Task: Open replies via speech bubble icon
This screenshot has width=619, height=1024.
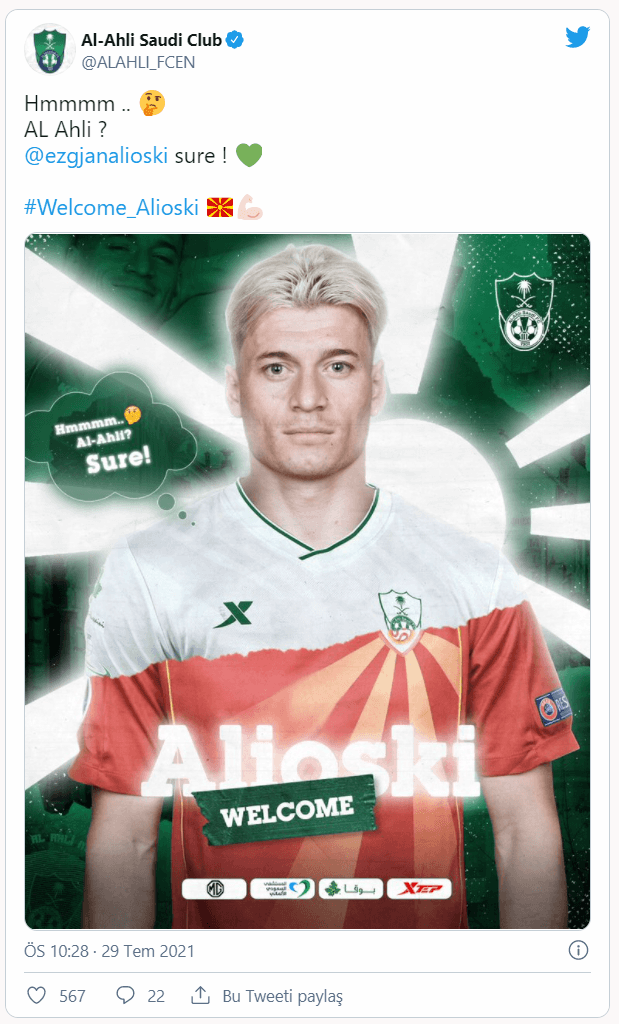Action: [125, 995]
